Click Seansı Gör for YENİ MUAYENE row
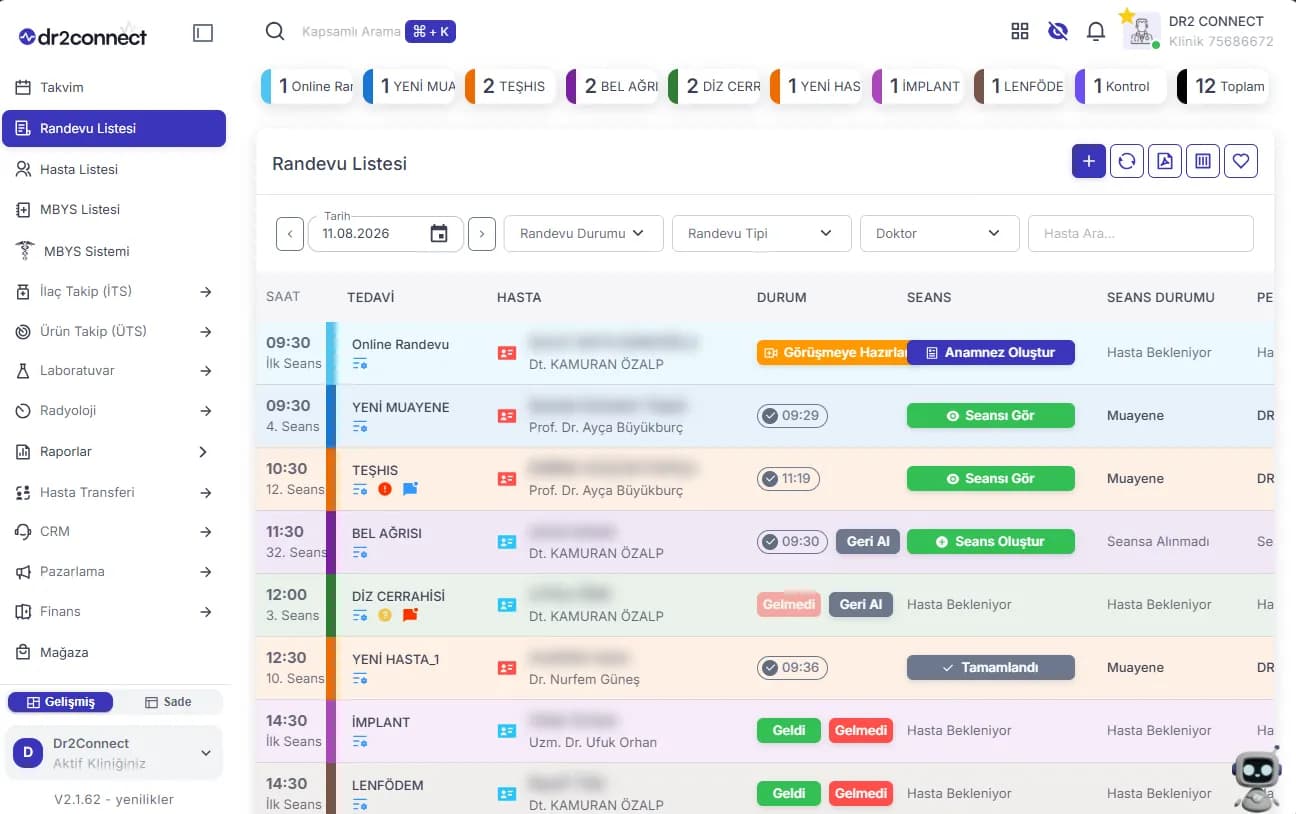 point(991,415)
